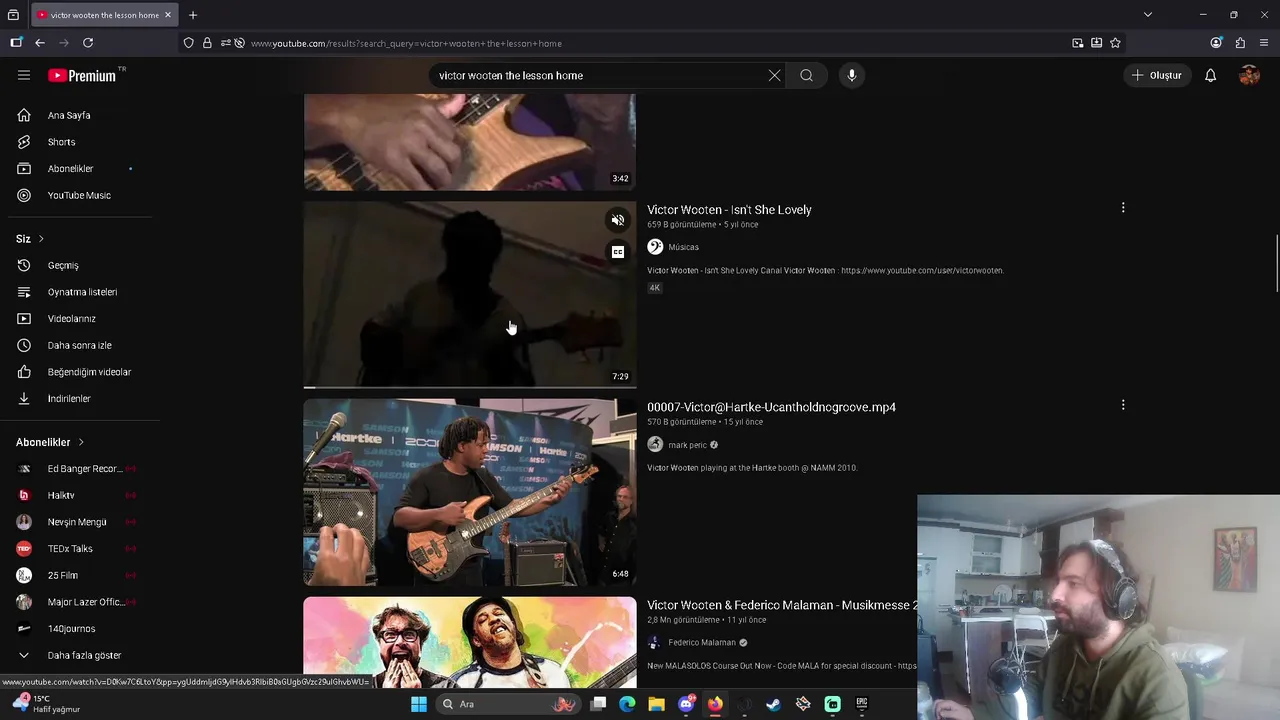Open the shield tracking protection icon
Image resolution: width=1280 pixels, height=720 pixels.
pos(188,43)
